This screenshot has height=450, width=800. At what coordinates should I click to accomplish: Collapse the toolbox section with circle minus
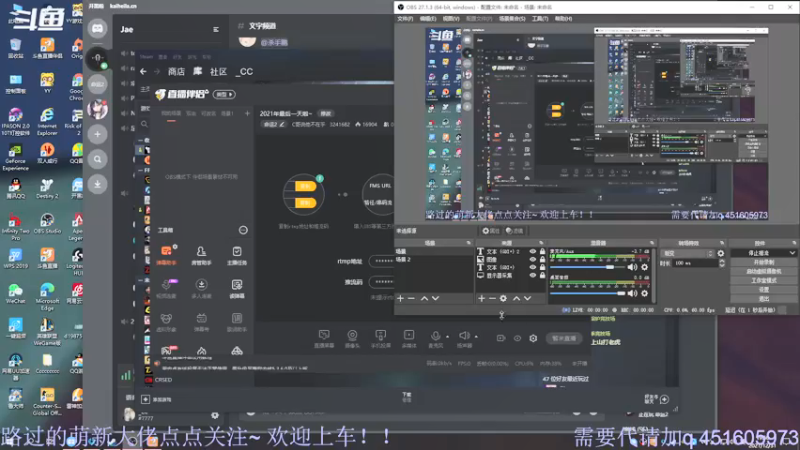tap(243, 230)
